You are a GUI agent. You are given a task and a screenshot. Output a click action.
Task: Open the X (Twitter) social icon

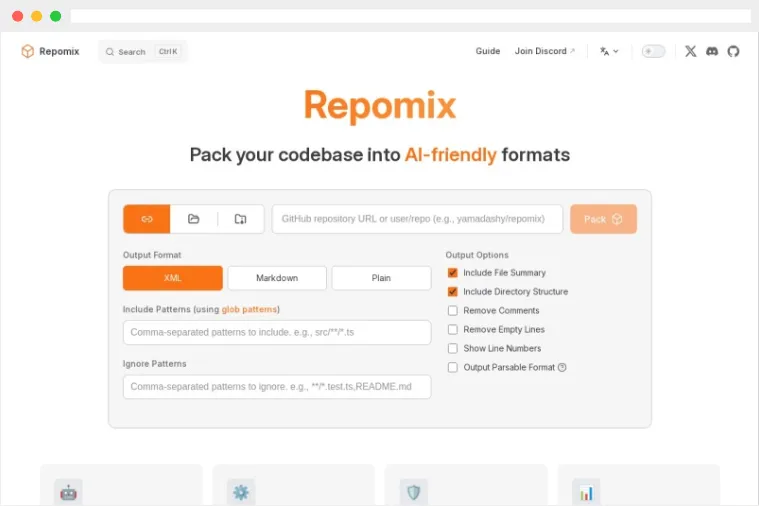pyautogui.click(x=691, y=51)
